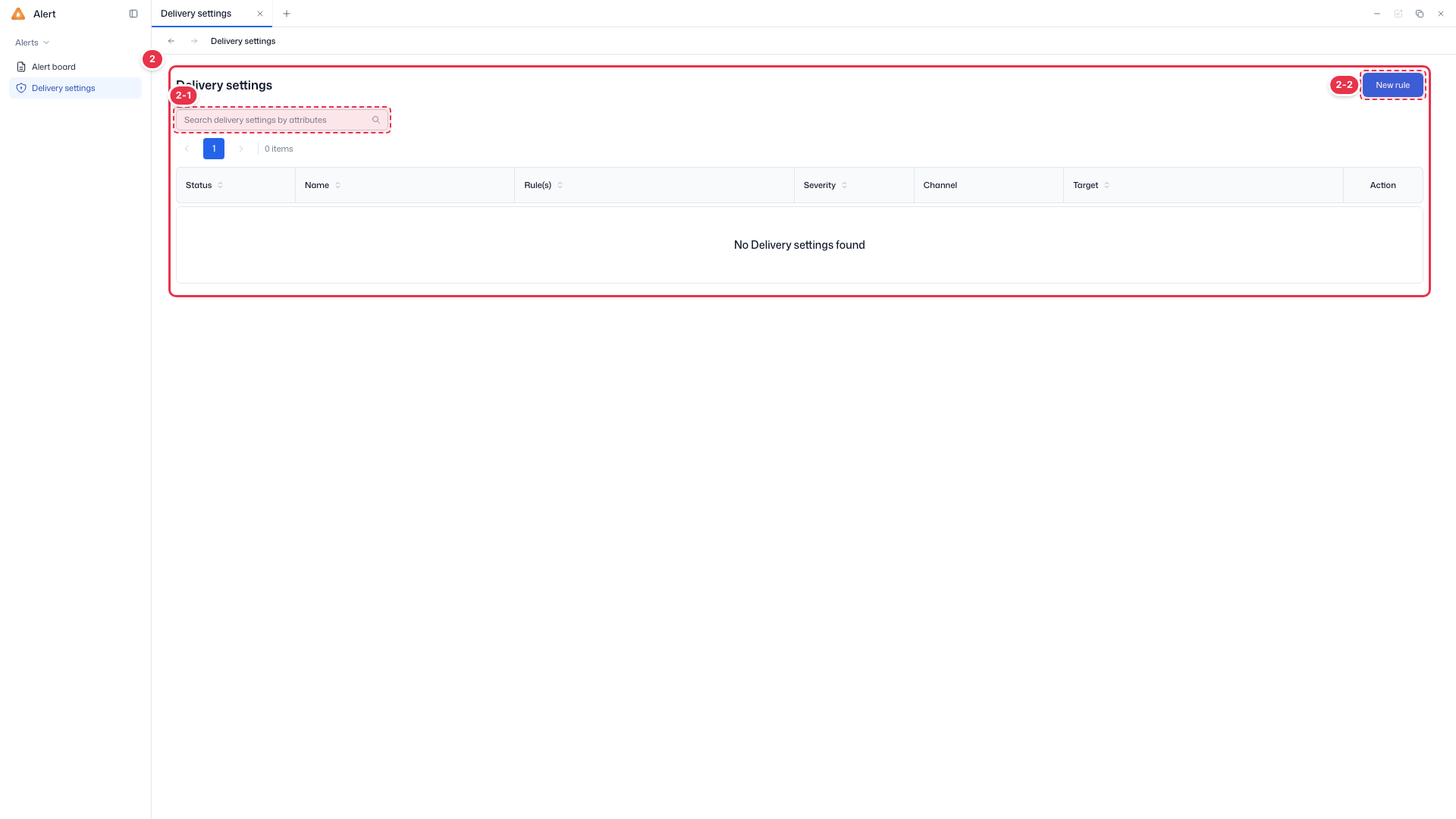Sort table by Target column
This screenshot has width=1456, height=819.
point(1107,185)
